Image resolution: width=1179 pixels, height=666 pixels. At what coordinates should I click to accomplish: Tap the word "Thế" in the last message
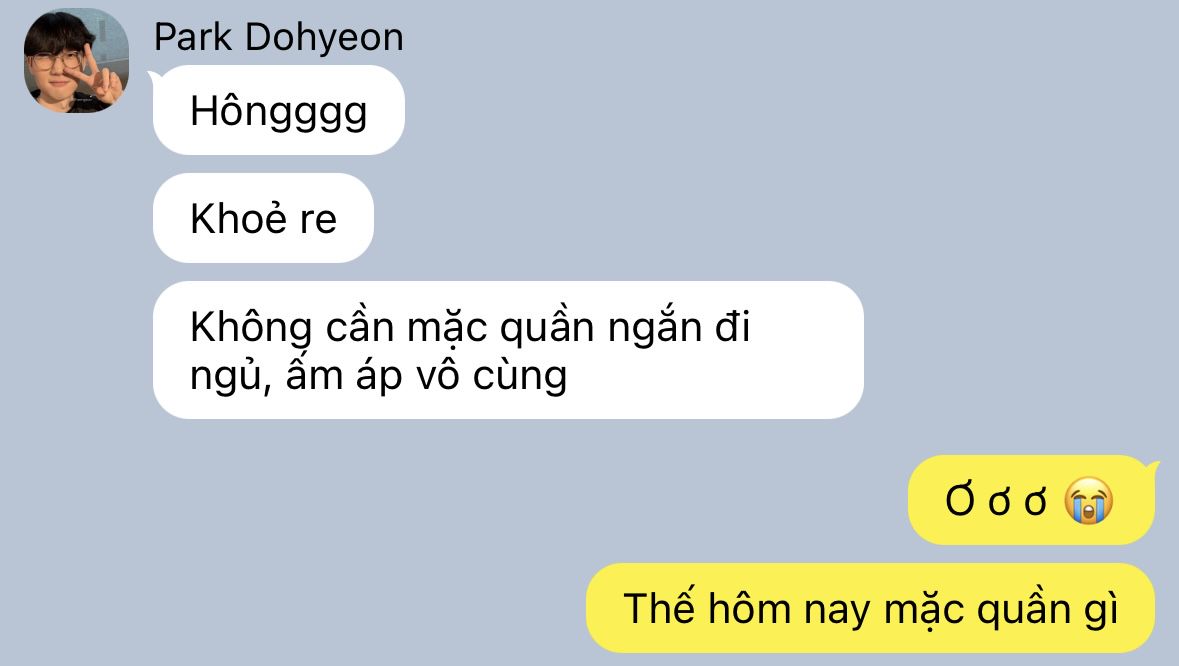click(659, 607)
